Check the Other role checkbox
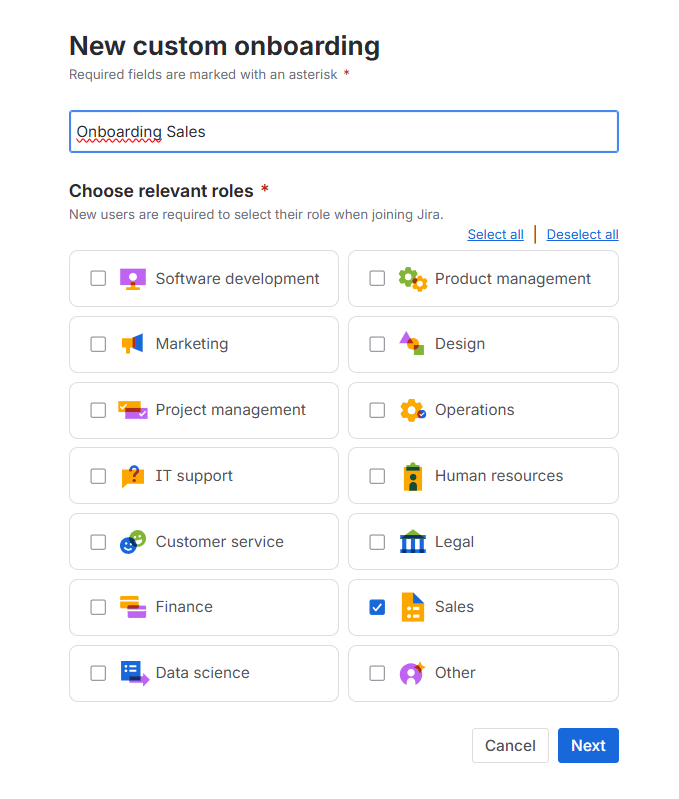This screenshot has height=799, width=679. 377,673
